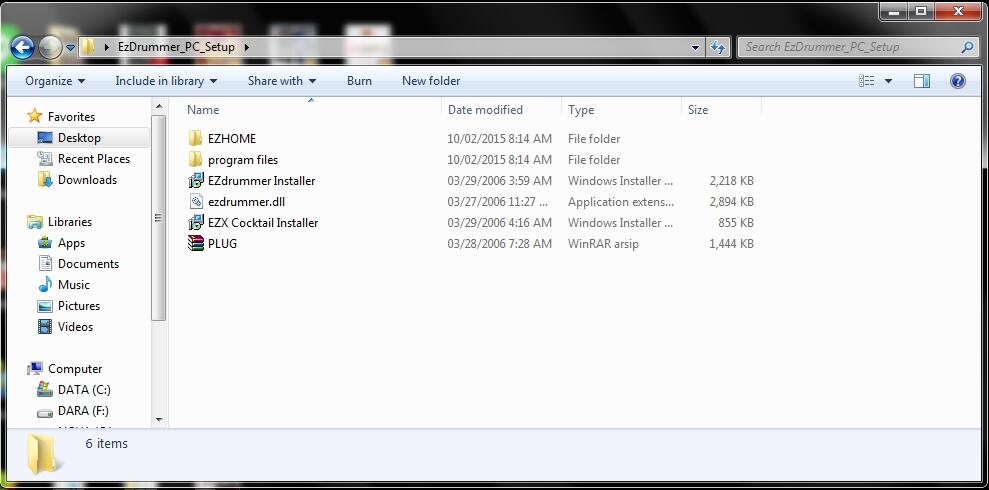Click the search magnifier icon
The height and width of the screenshot is (490, 989).
(x=968, y=47)
